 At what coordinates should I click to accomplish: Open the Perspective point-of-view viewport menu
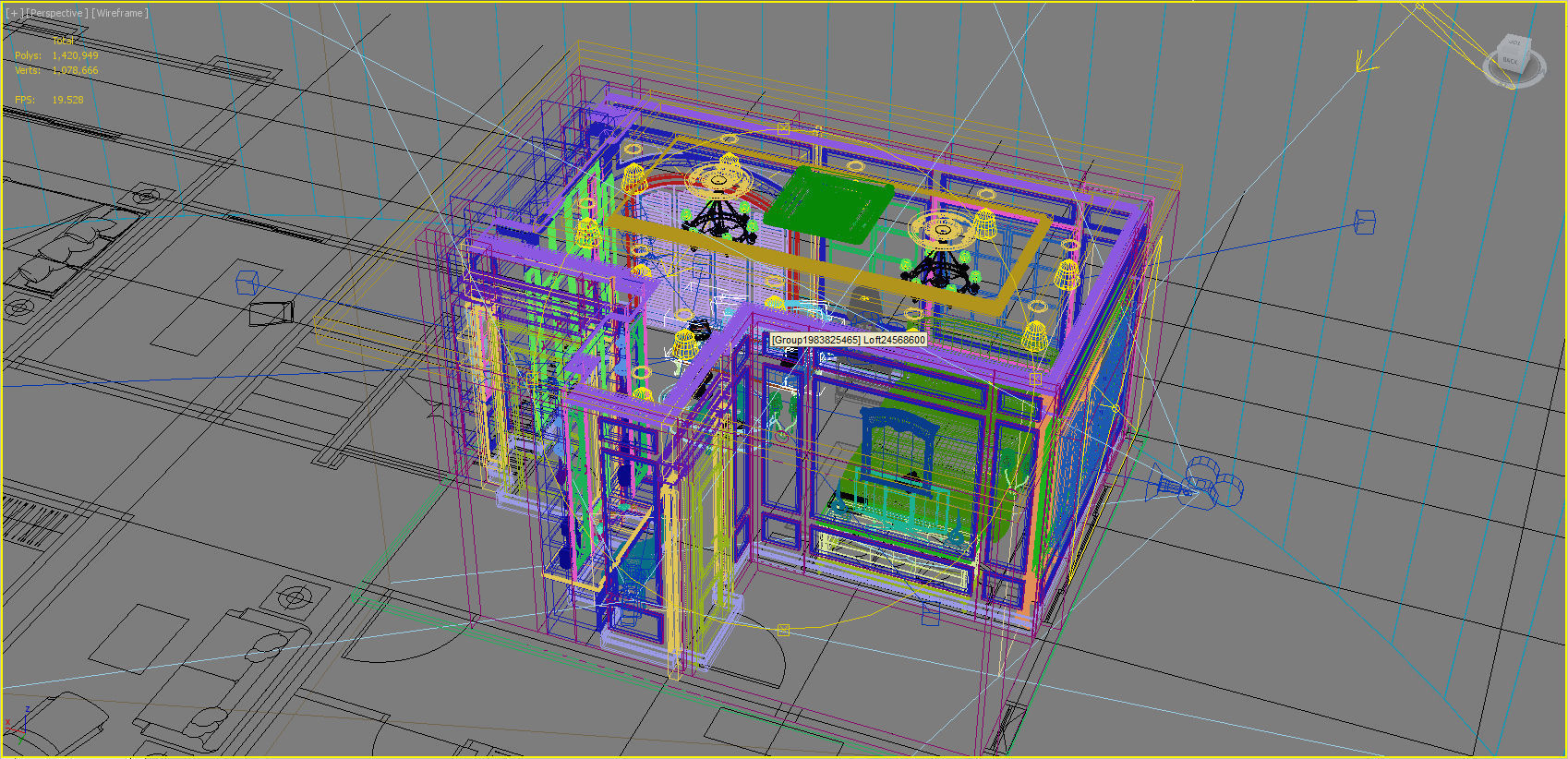pyautogui.click(x=56, y=13)
